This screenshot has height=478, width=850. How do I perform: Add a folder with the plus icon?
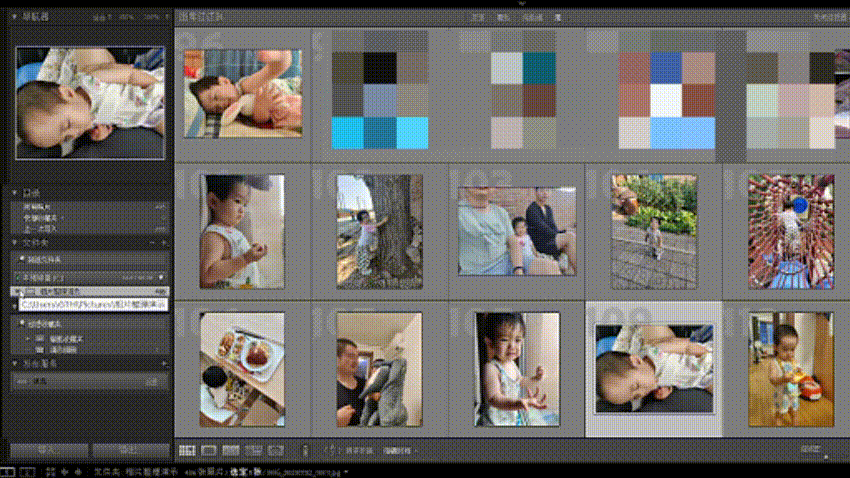click(x=164, y=243)
